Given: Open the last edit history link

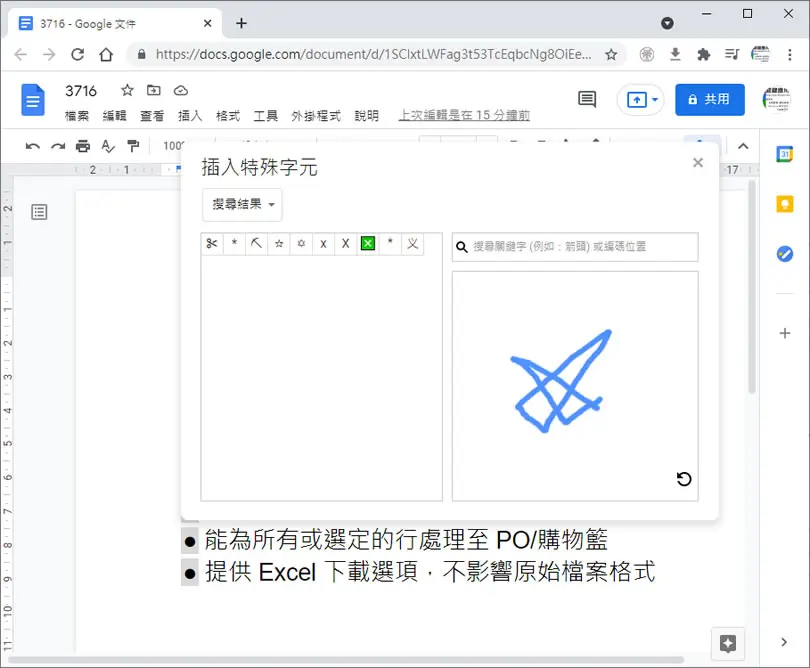Looking at the screenshot, I should tap(464, 115).
